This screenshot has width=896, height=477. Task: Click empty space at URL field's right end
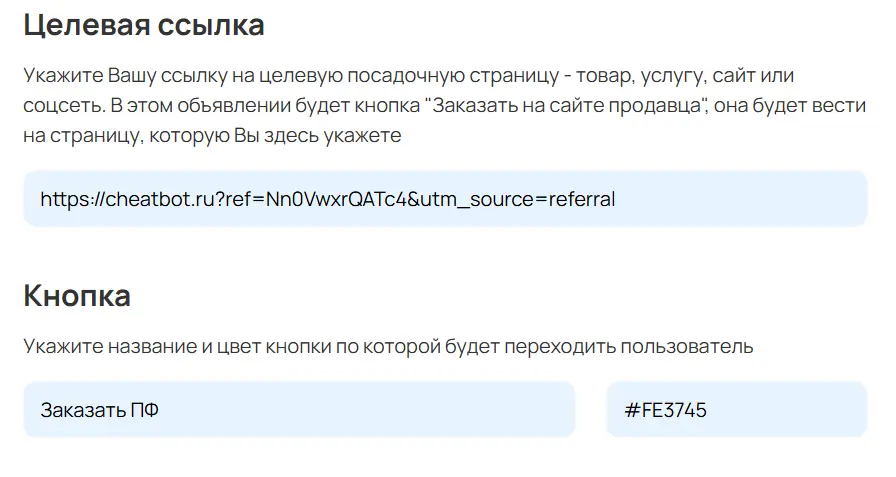[x=760, y=199]
